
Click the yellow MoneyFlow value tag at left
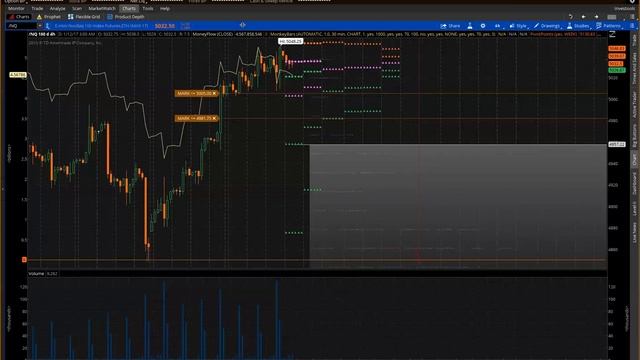[x=18, y=75]
